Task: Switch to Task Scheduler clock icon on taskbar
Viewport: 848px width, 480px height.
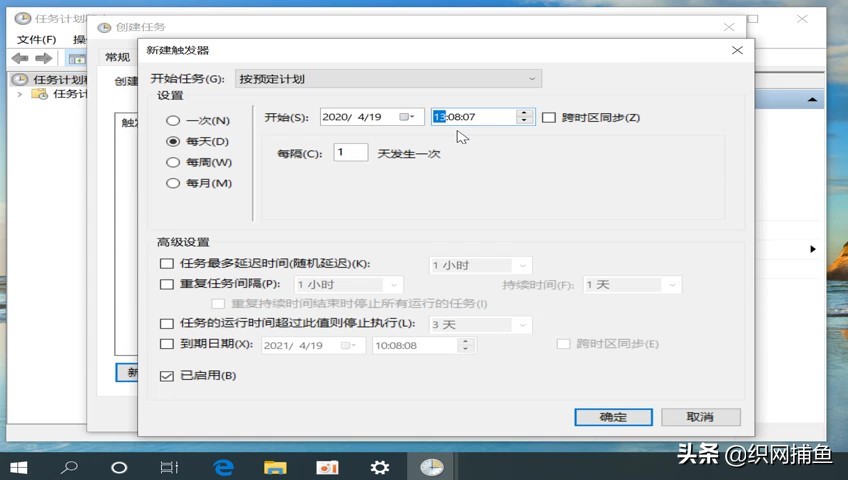Action: (432, 467)
